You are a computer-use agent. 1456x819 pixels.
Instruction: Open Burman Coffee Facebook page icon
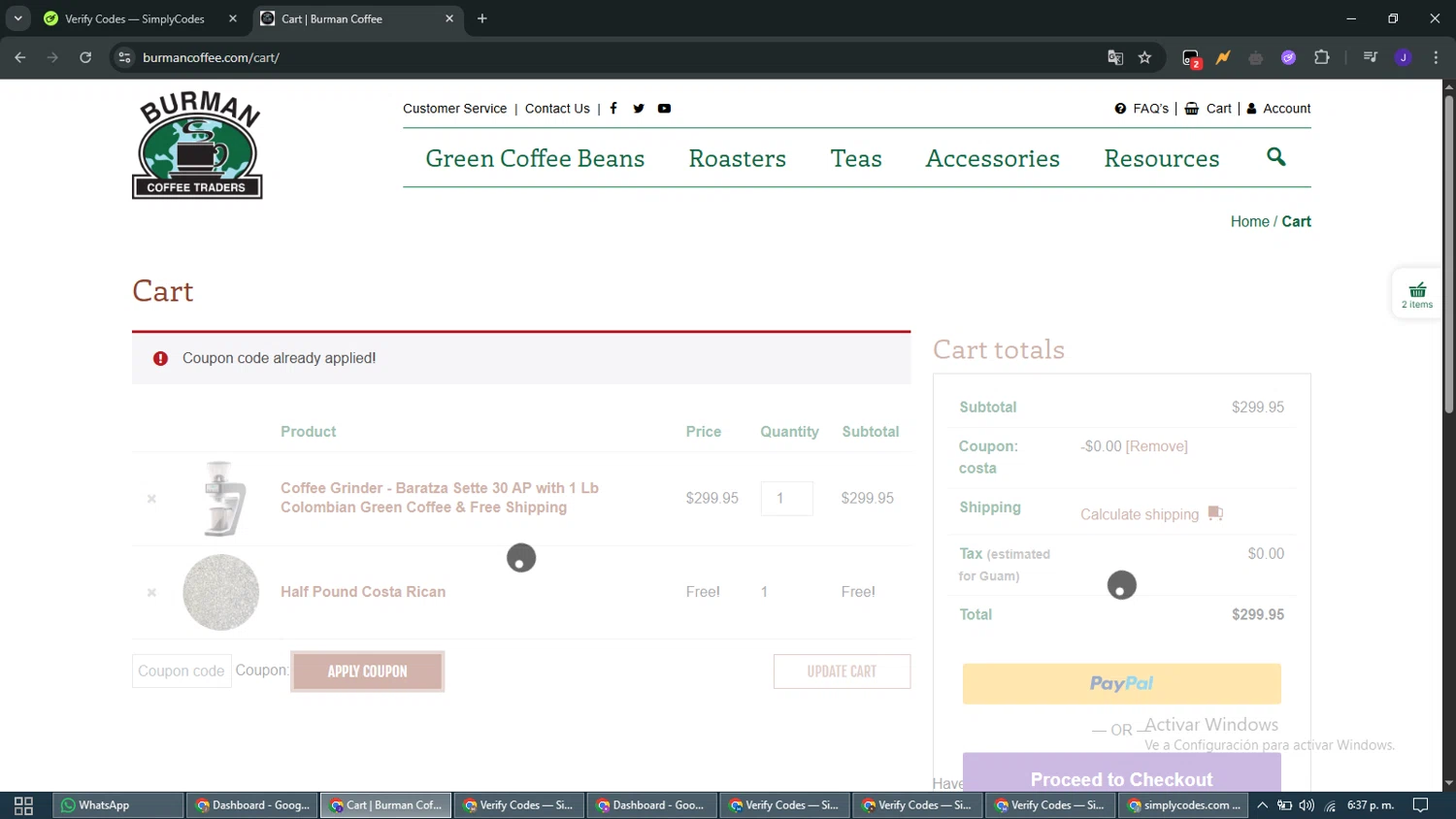point(613,109)
